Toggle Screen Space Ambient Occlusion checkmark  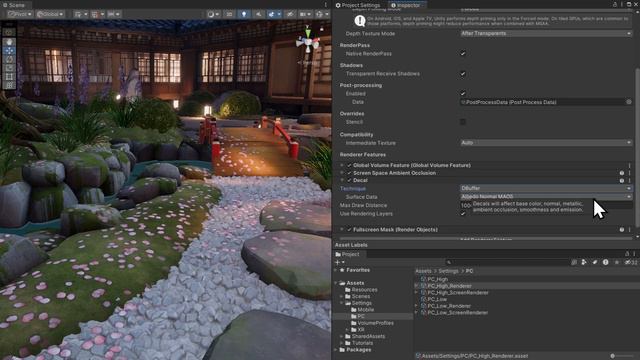(x=349, y=173)
